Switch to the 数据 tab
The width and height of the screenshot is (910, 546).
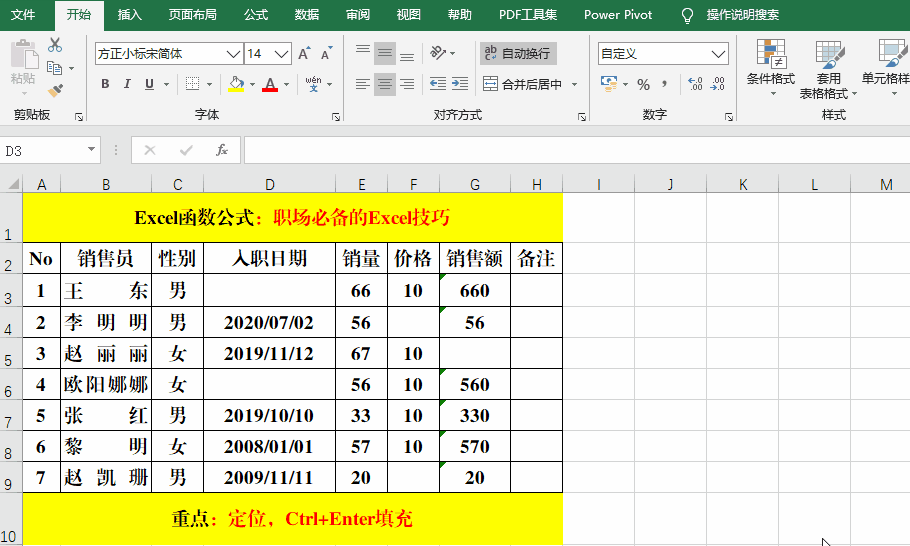point(306,15)
